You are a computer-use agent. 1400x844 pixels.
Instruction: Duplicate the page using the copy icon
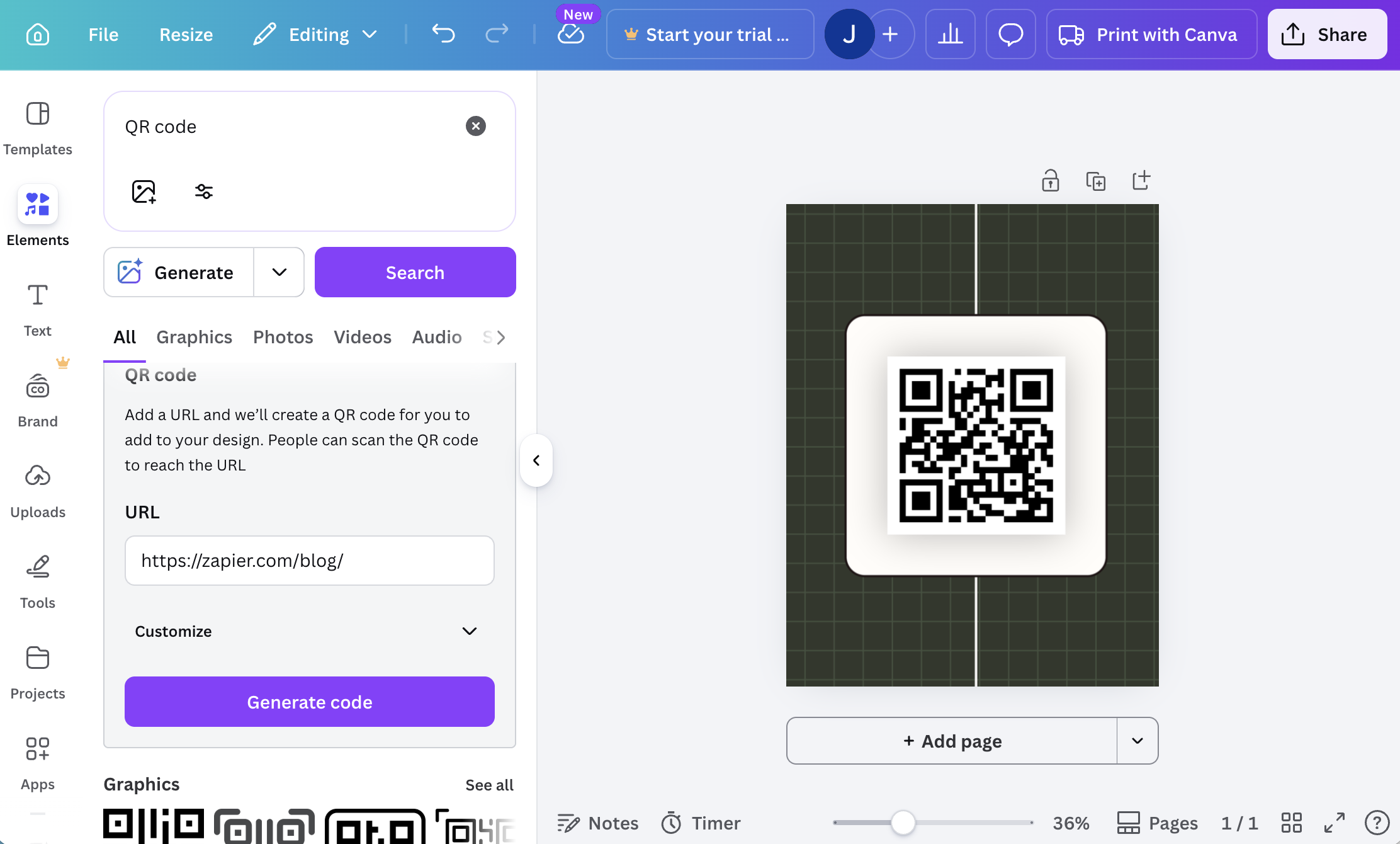(1096, 181)
